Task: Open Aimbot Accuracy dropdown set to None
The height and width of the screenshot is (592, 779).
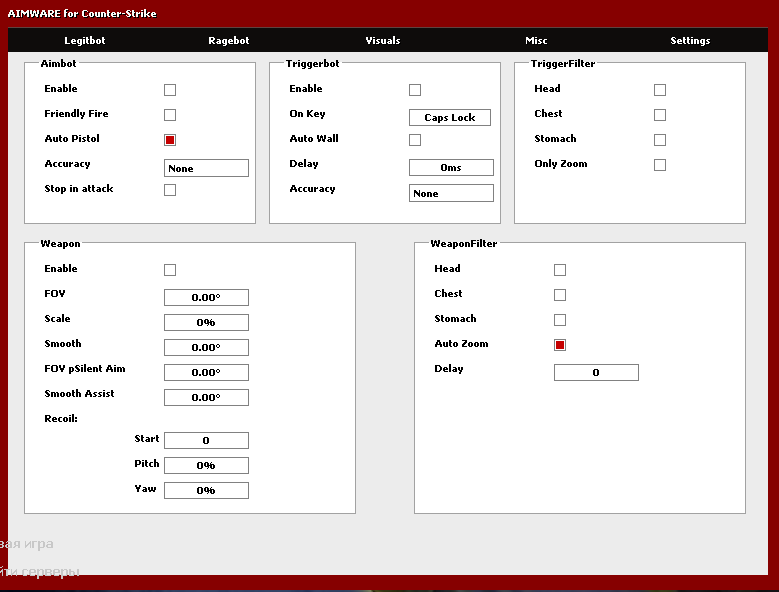Action: pos(206,168)
